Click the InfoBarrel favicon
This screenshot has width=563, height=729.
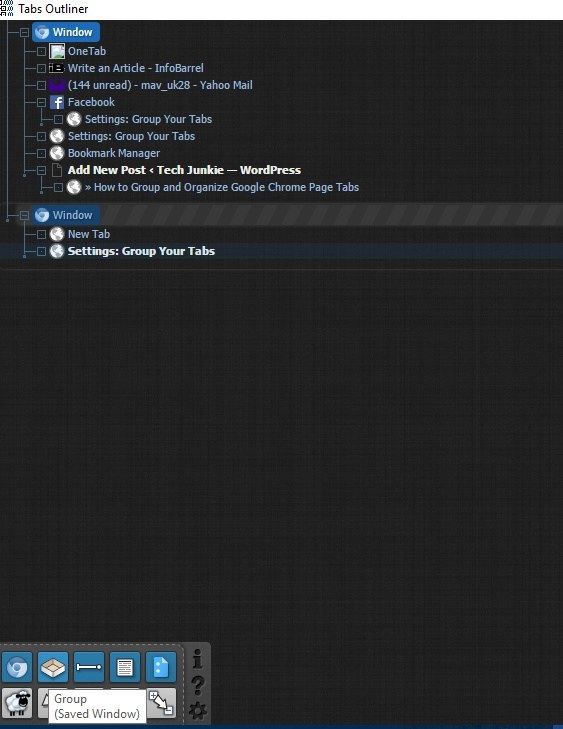(x=57, y=68)
